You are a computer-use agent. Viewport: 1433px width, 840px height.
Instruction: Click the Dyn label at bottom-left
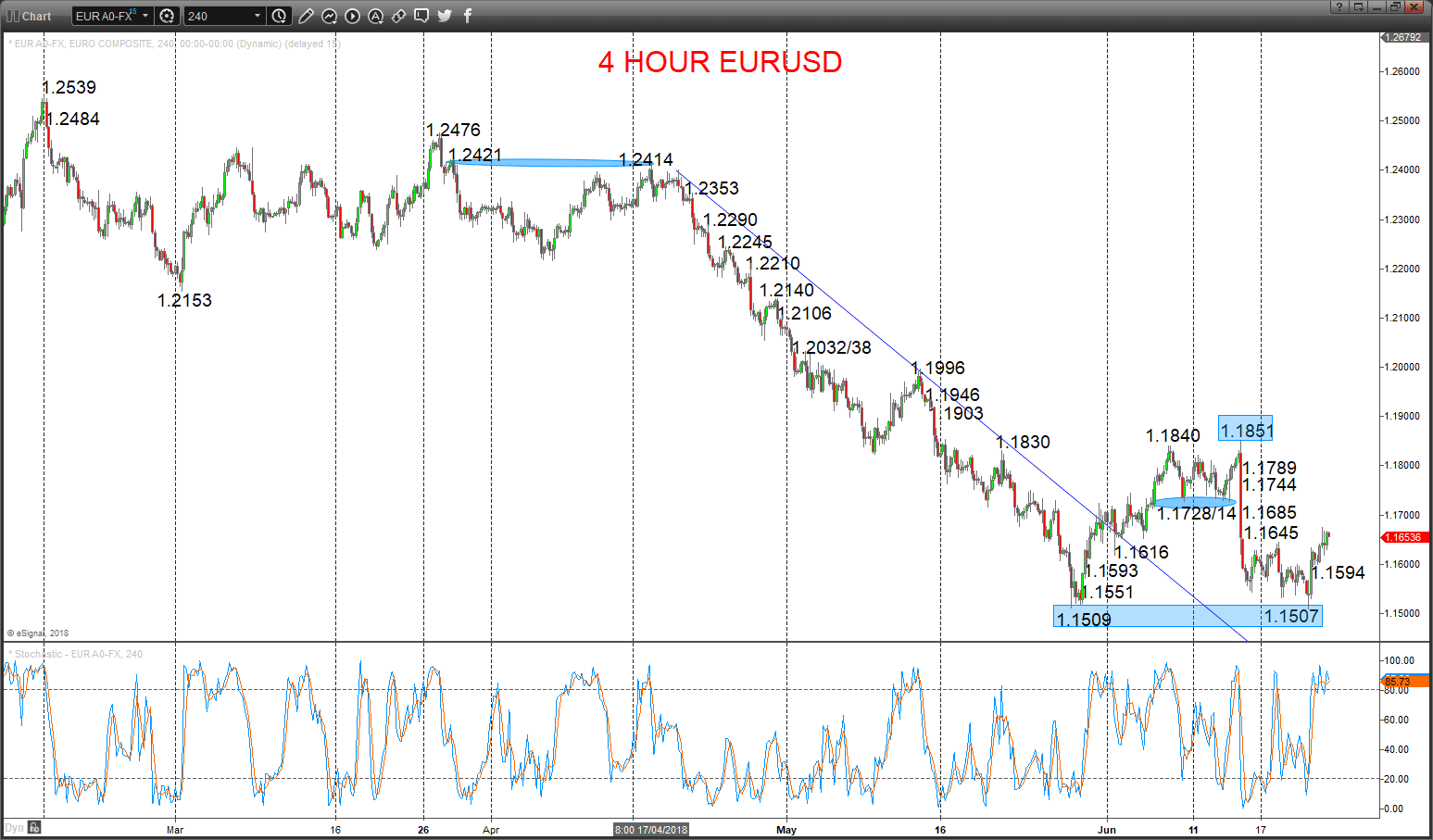coord(14,827)
